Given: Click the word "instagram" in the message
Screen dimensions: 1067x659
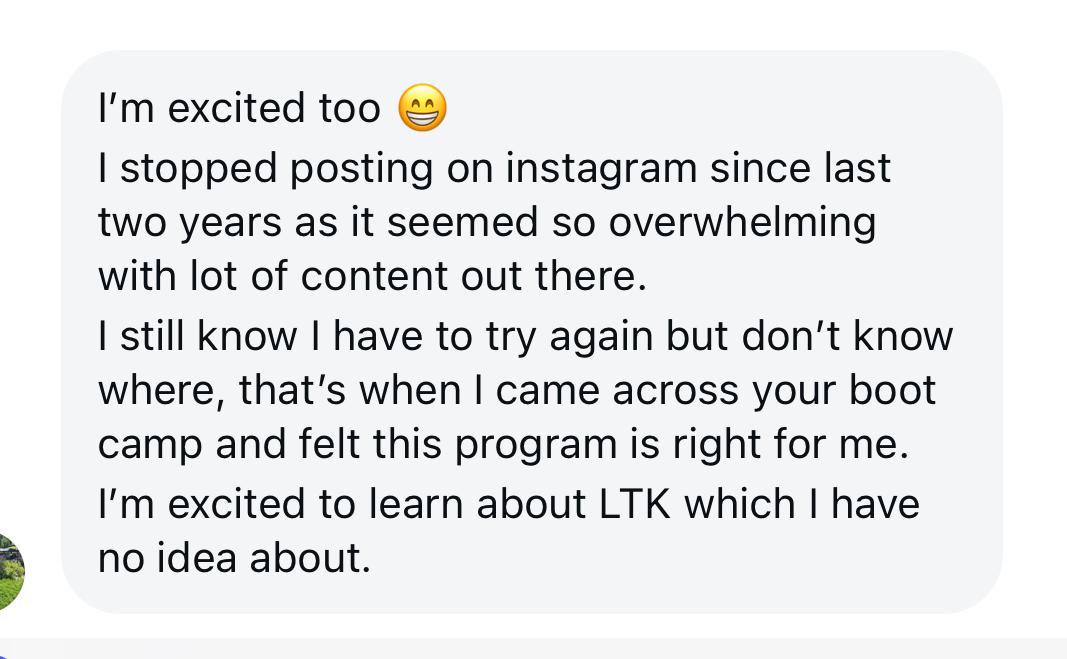Looking at the screenshot, I should pyautogui.click(x=601, y=168).
